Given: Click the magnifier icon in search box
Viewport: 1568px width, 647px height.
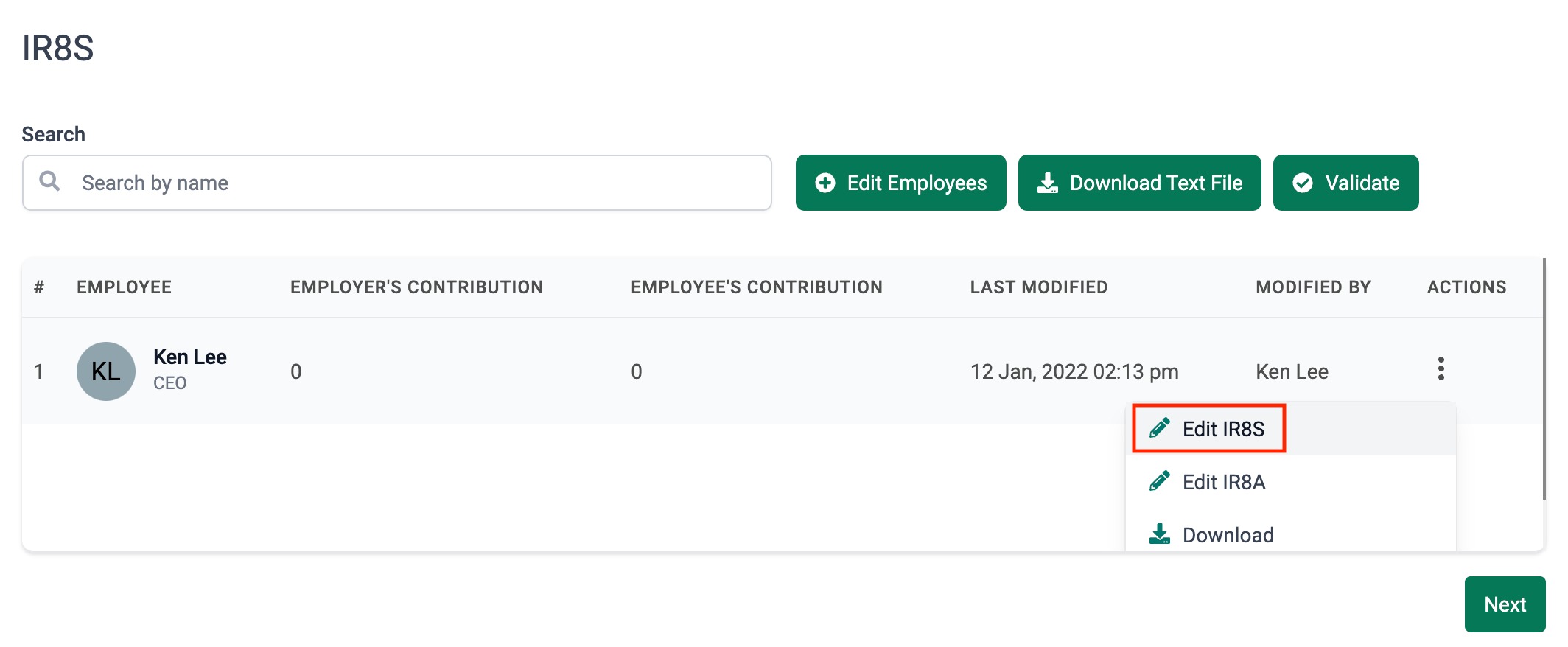Looking at the screenshot, I should click(x=49, y=181).
